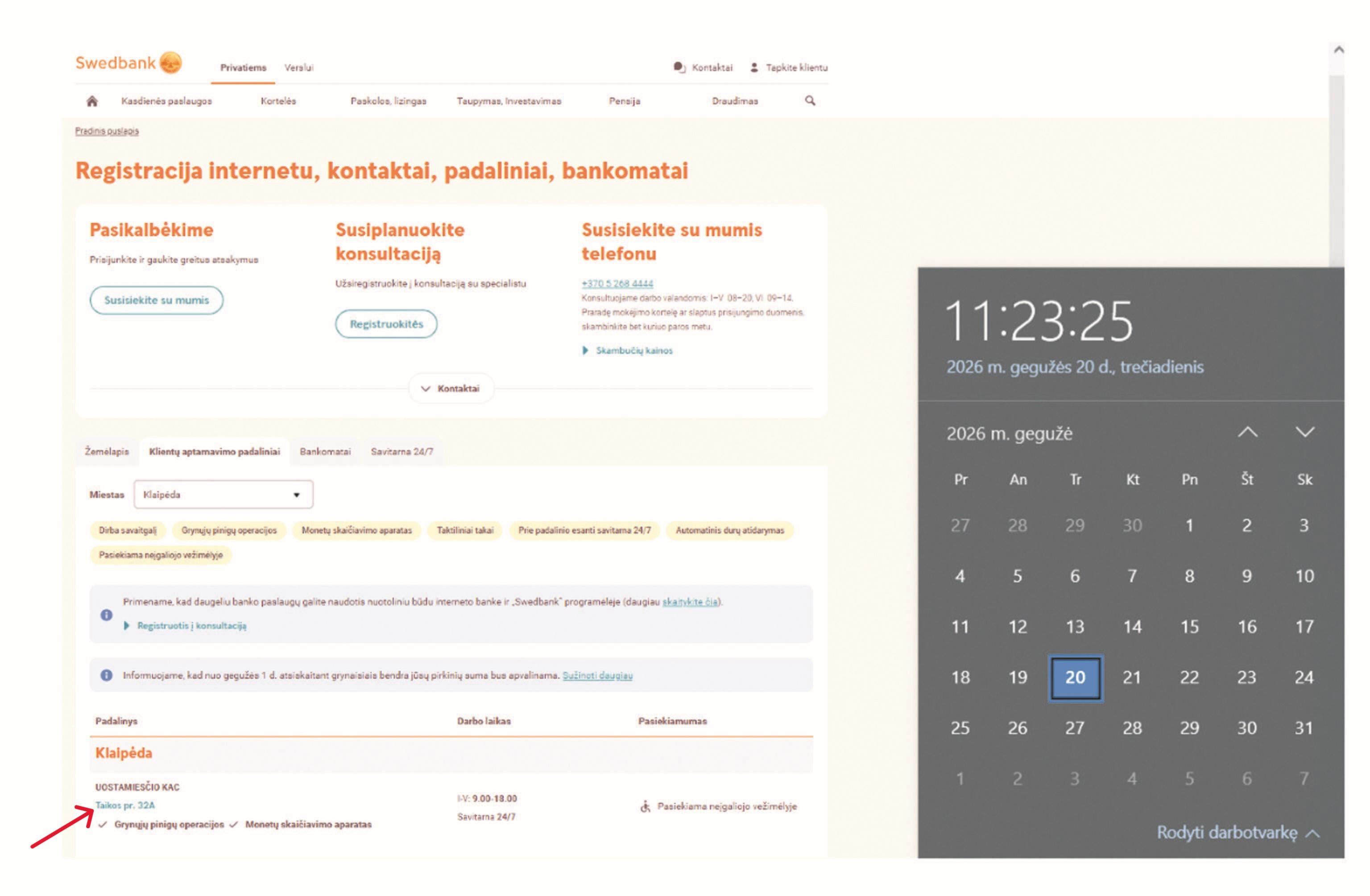Toggle filter Dirba savaitgalį
The width and height of the screenshot is (1370, 896).
click(x=128, y=530)
